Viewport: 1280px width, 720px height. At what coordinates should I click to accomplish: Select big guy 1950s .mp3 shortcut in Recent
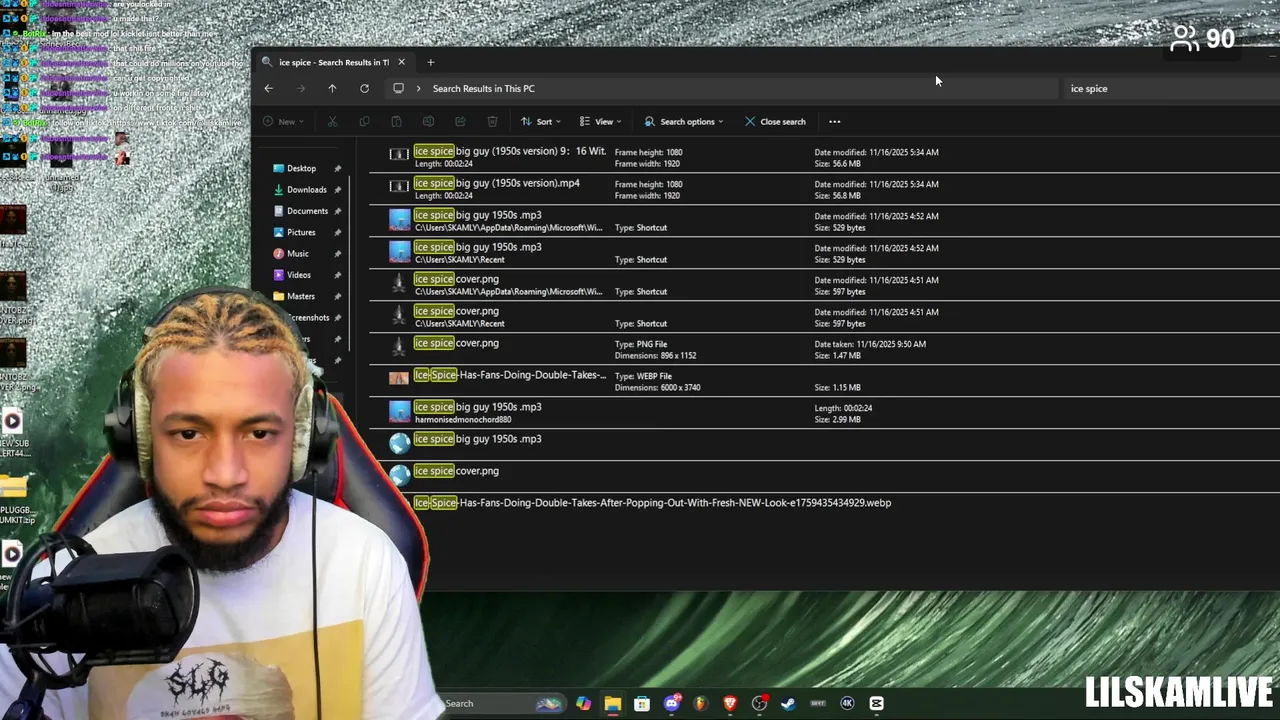pyautogui.click(x=825, y=253)
